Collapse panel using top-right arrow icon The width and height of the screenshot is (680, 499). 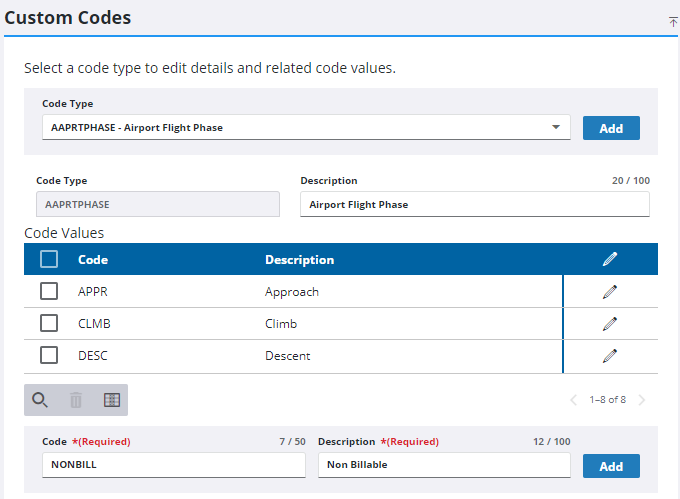[x=673, y=21]
